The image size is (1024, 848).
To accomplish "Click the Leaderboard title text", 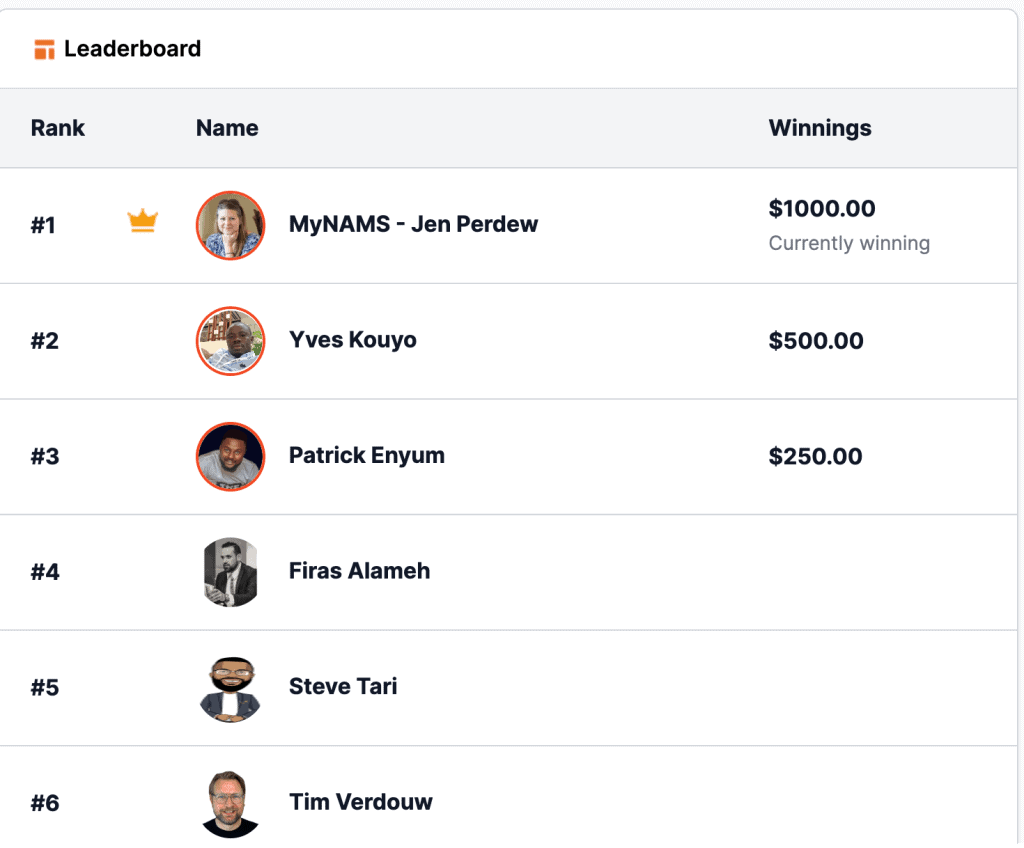I will pyautogui.click(x=132, y=48).
